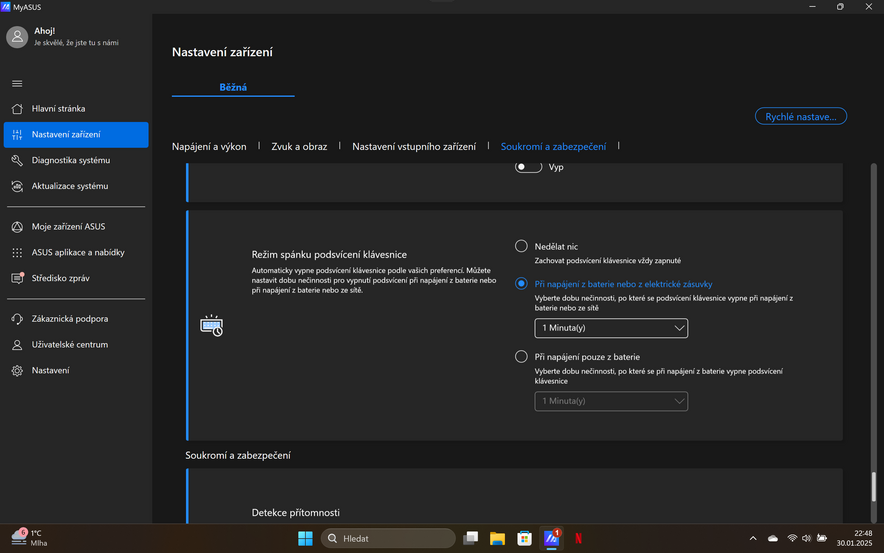Select the Nedělat nic radio option
The image size is (884, 553).
521,246
